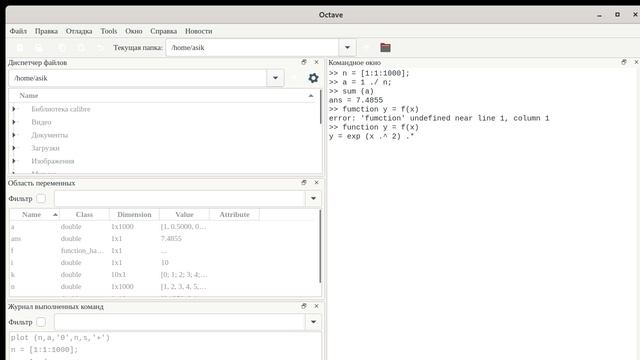Select n = [1:1:1000]; history entry
The width and height of the screenshot is (640, 360).
coord(44,350)
